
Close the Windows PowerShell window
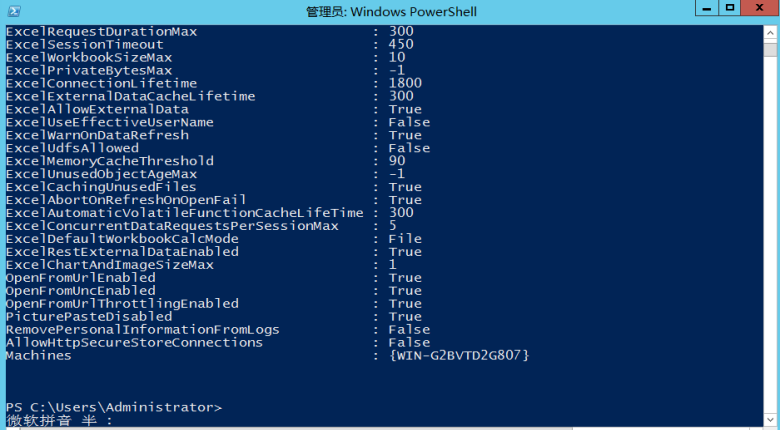[759, 9]
